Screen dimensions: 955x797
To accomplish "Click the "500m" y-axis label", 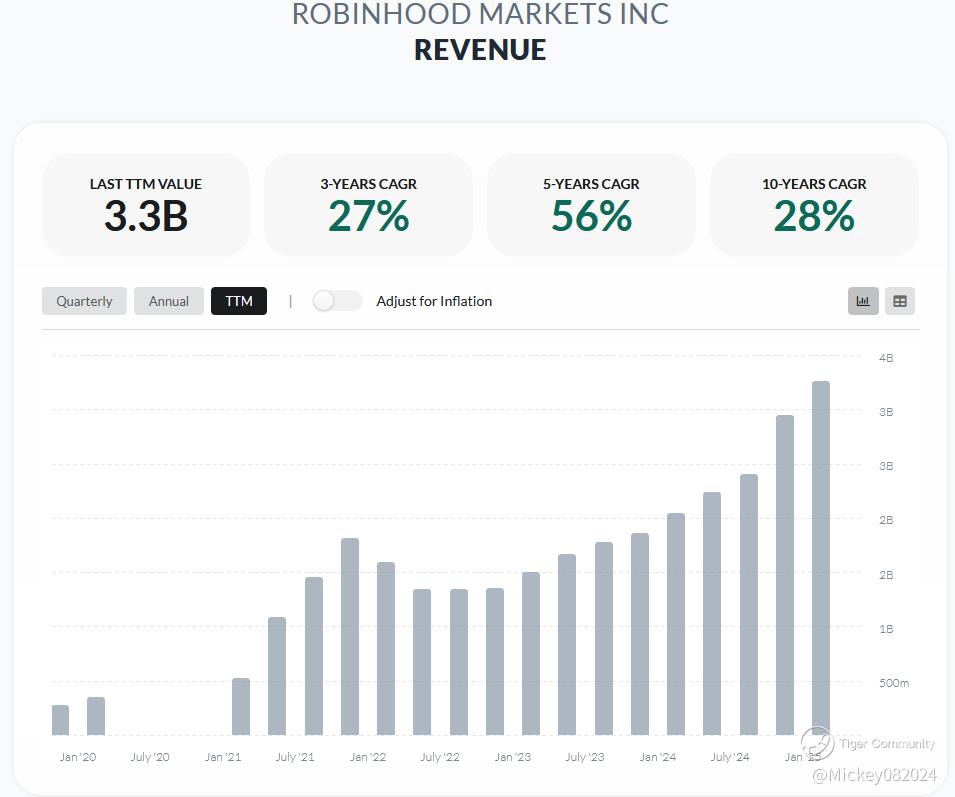I will tap(894, 683).
